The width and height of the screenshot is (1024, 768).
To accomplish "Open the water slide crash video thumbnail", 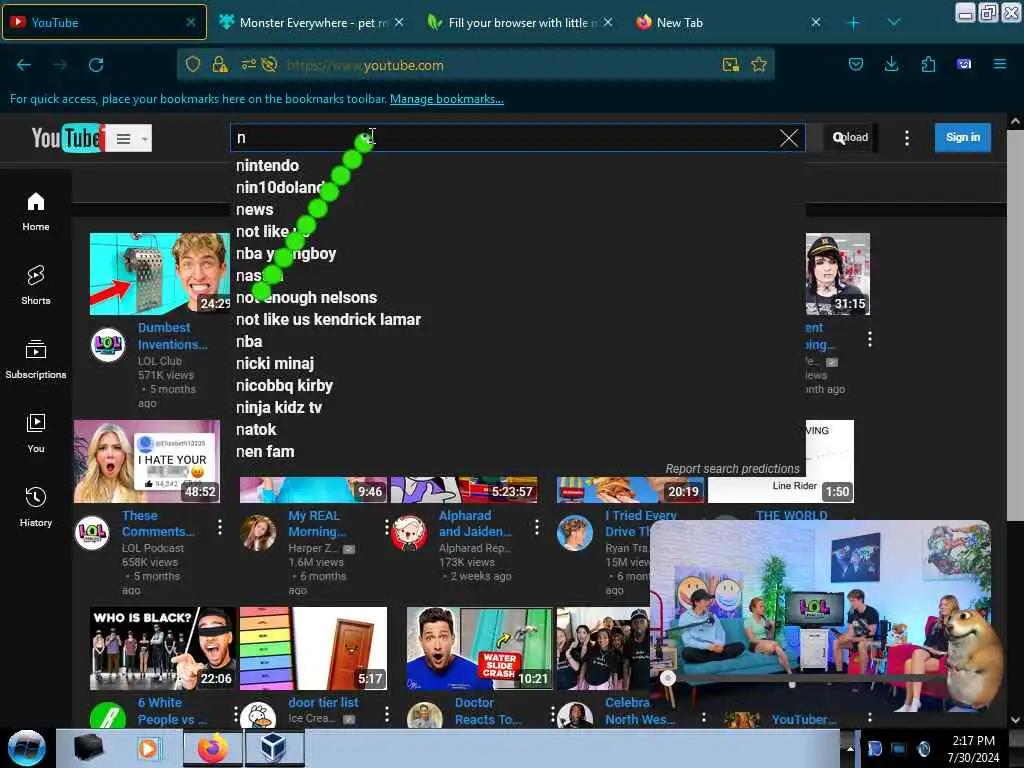I will pyautogui.click(x=479, y=648).
